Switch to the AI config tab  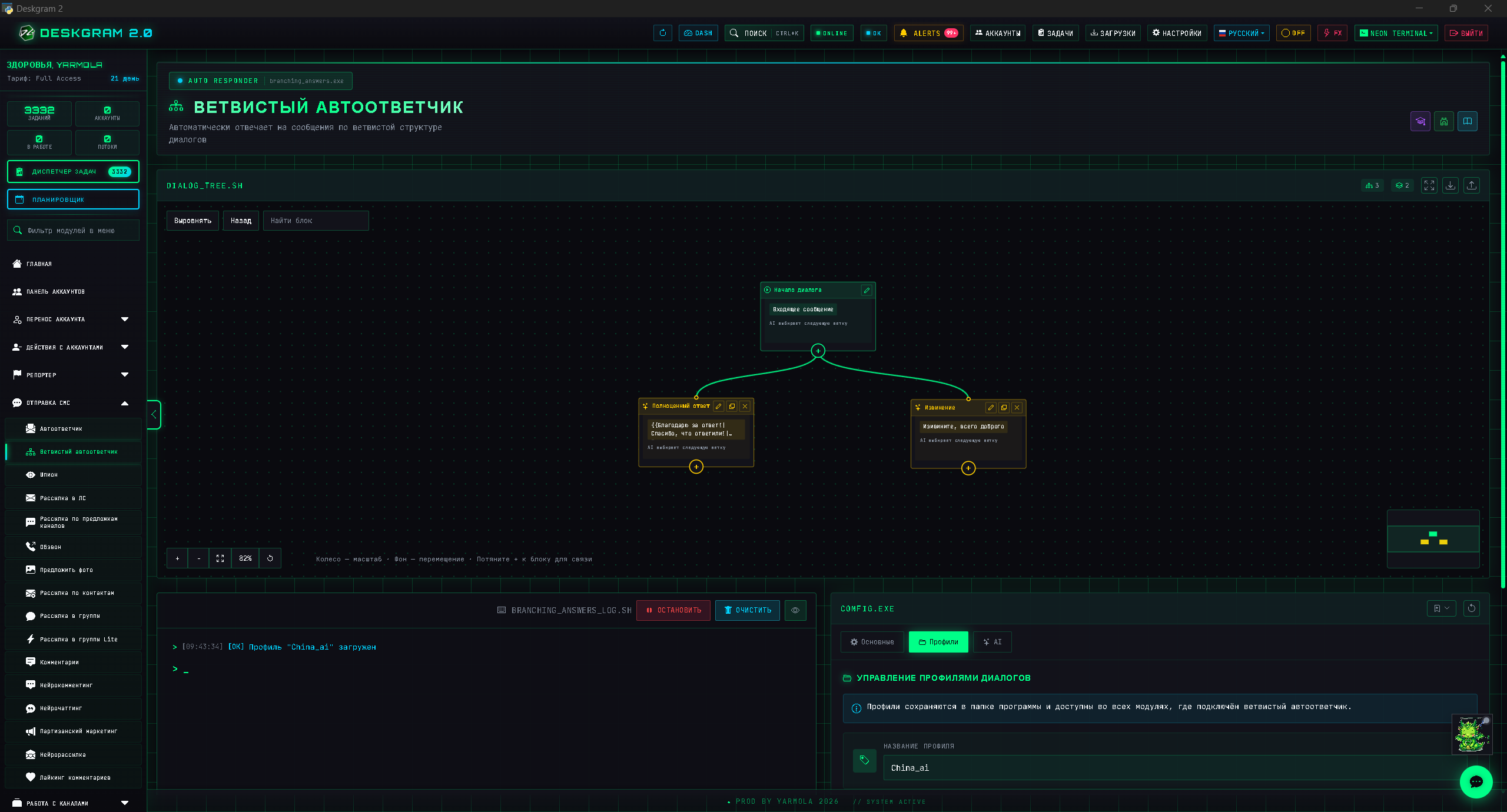tap(993, 642)
